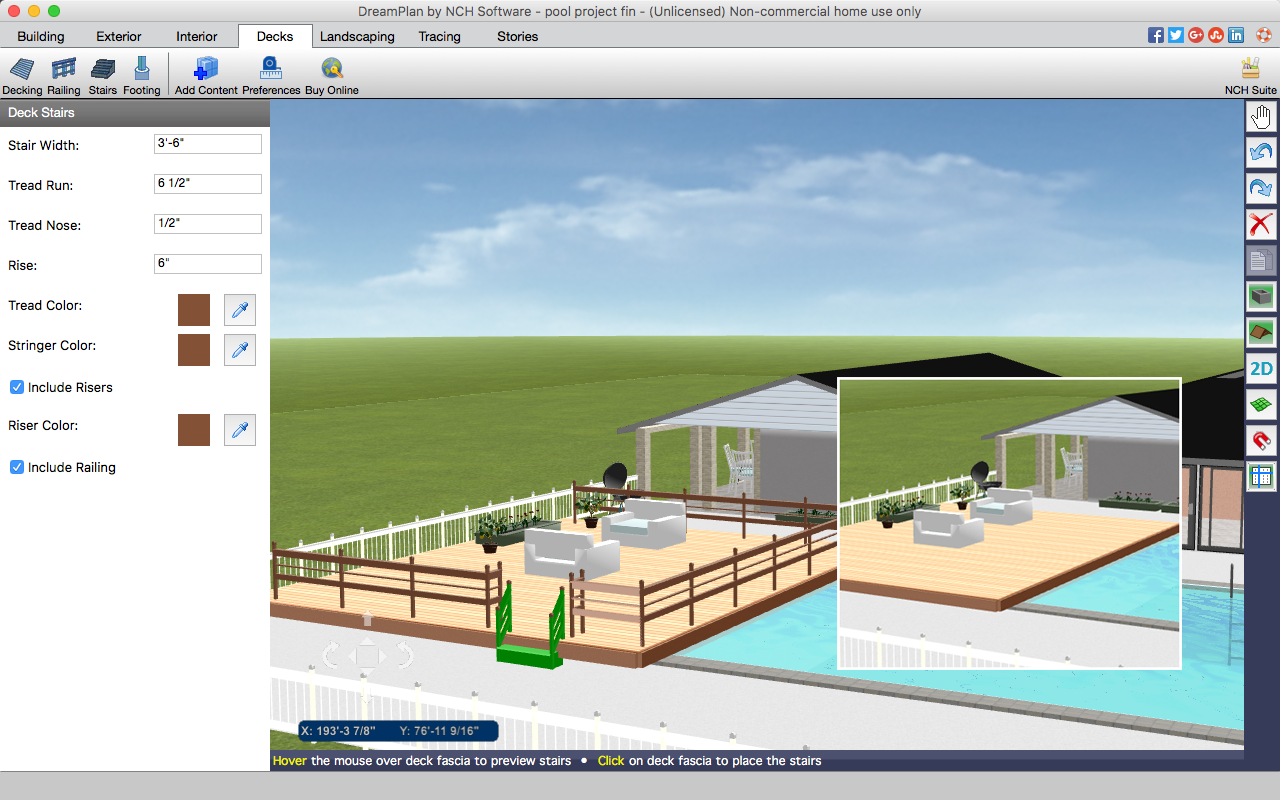Open the NCH Suite
1280x800 pixels.
(1250, 76)
